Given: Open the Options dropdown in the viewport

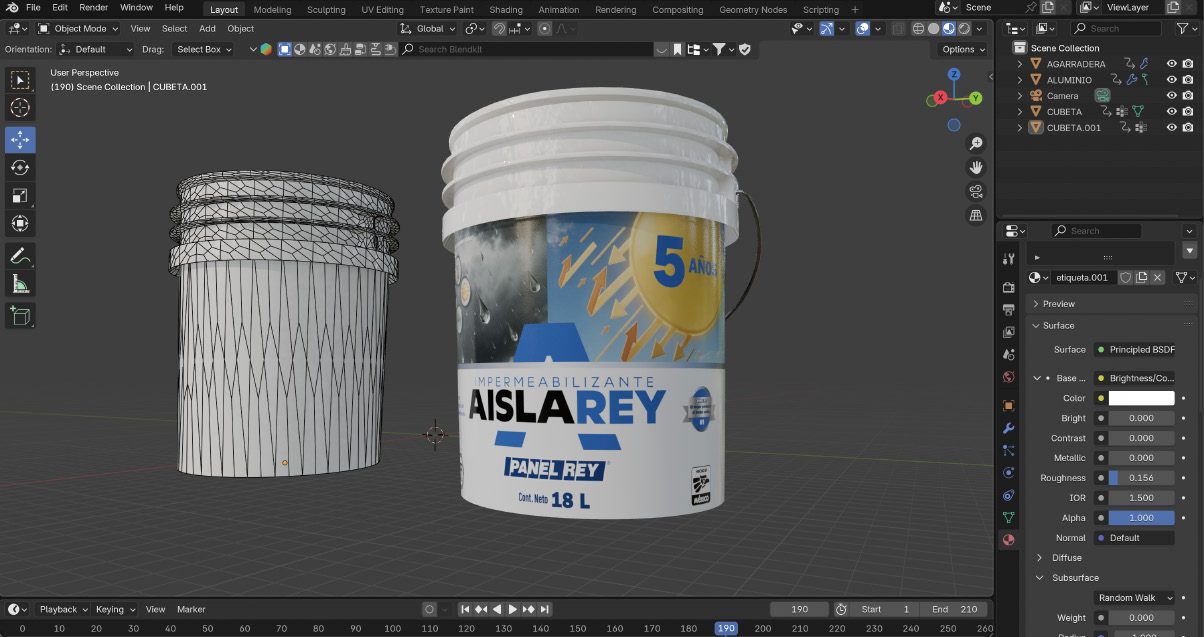Looking at the screenshot, I should coord(962,49).
